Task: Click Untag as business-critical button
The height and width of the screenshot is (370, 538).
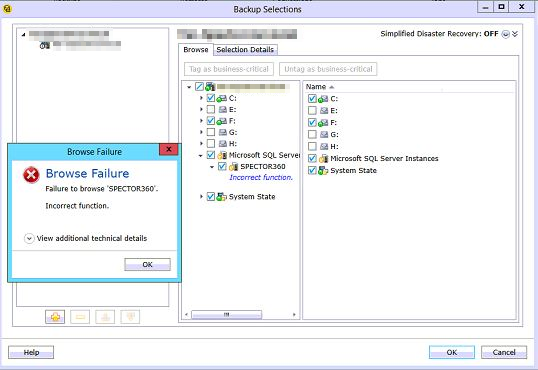Action: click(328, 69)
